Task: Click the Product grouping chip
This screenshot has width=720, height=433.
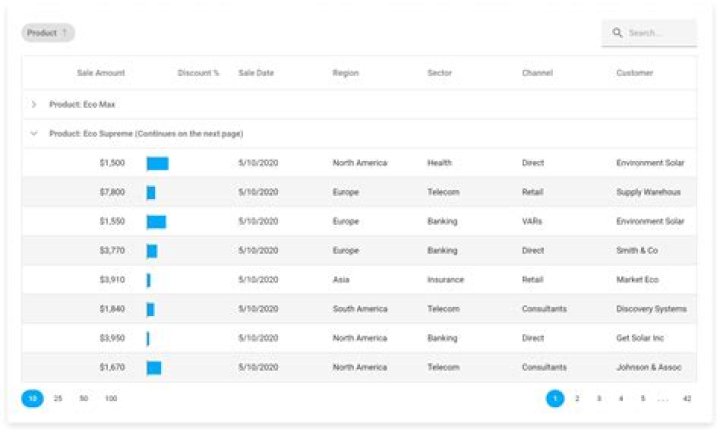Action: 48,33
